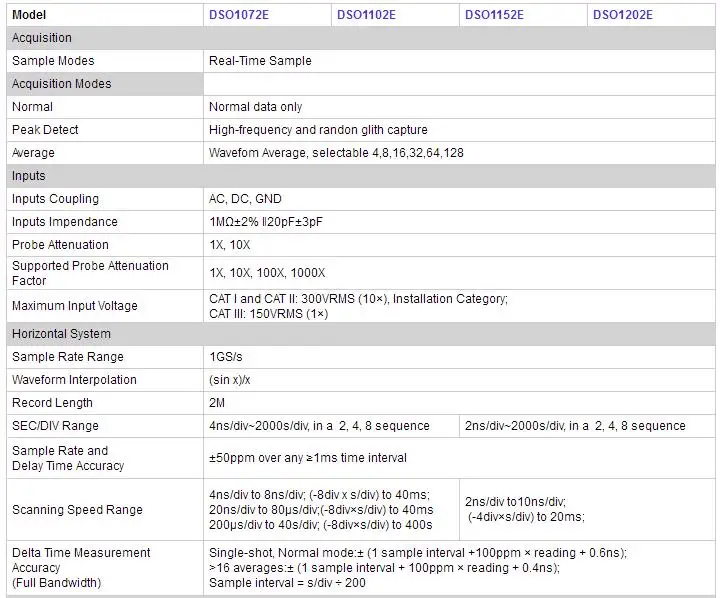Viewport: 720px width, 598px height.
Task: Click the '1X, 10X' value cell
Action: coord(459,245)
